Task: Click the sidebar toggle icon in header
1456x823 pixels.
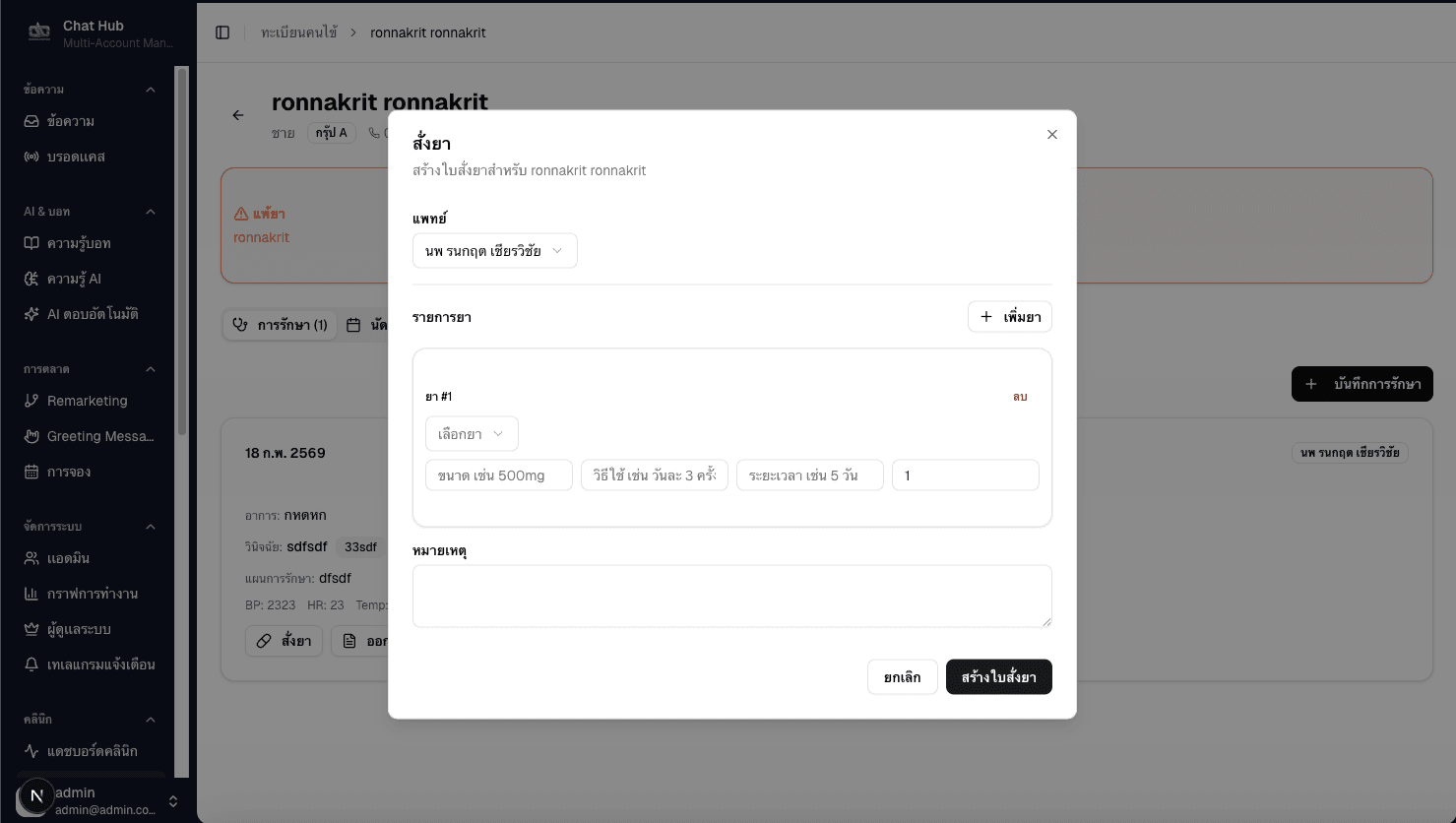Action: pyautogui.click(x=222, y=32)
